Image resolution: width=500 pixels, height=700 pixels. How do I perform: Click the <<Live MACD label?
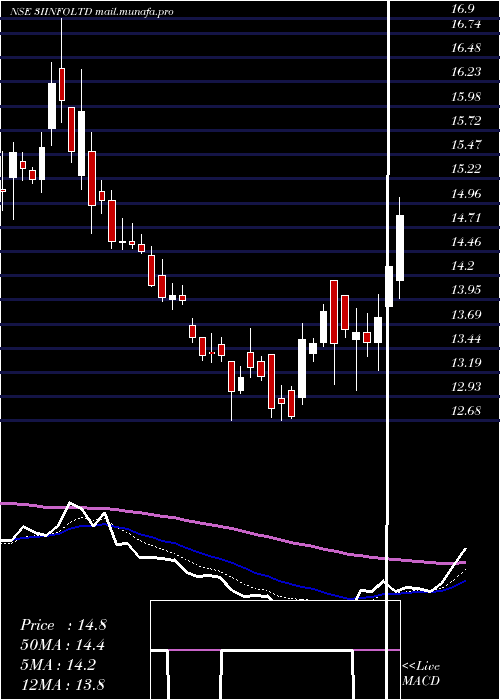coord(421,673)
